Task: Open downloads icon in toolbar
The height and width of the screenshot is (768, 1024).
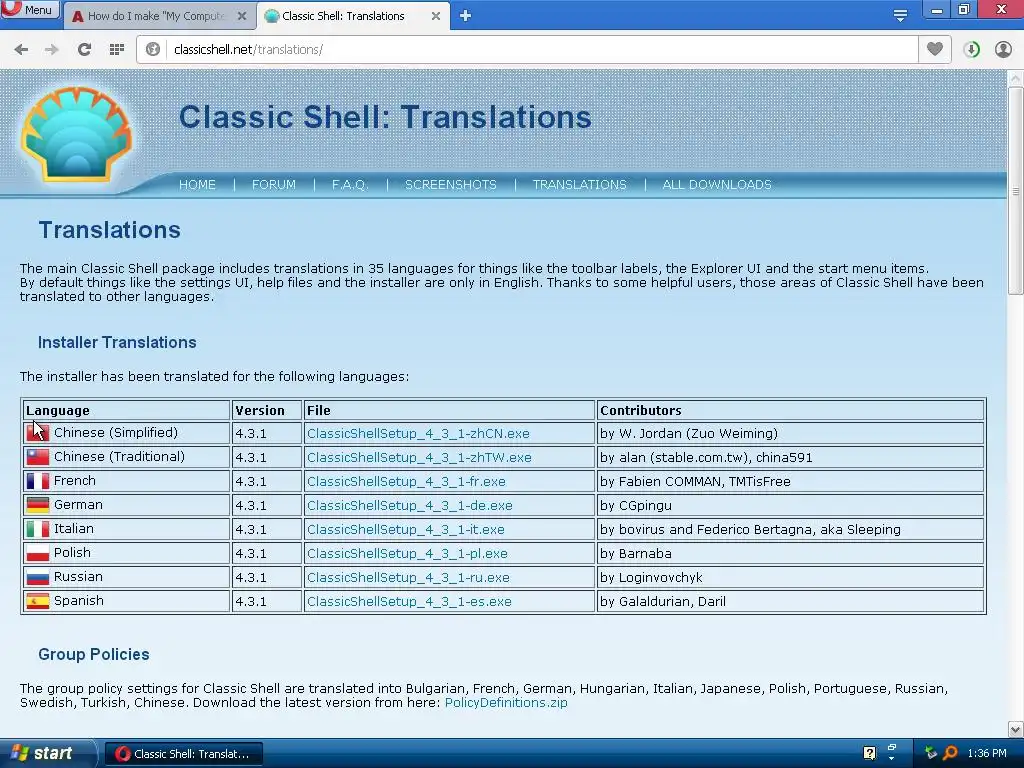Action: (971, 50)
